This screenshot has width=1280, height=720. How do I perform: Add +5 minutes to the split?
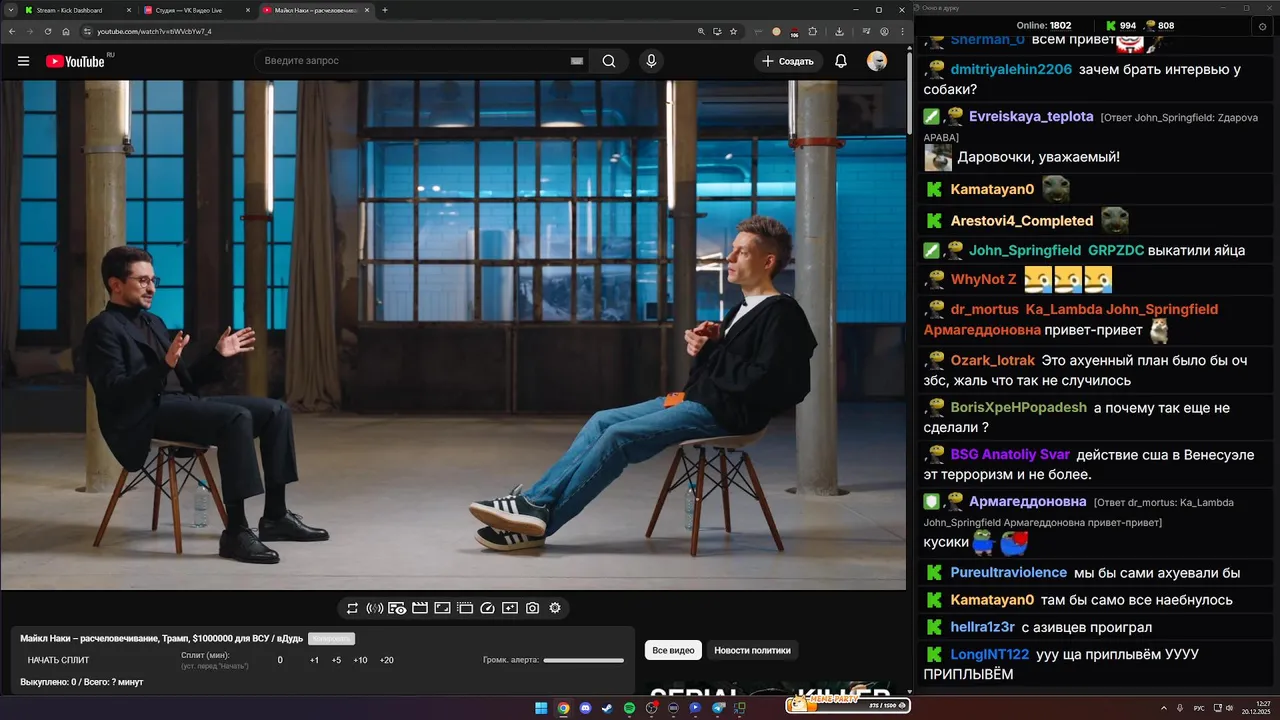pyautogui.click(x=336, y=660)
